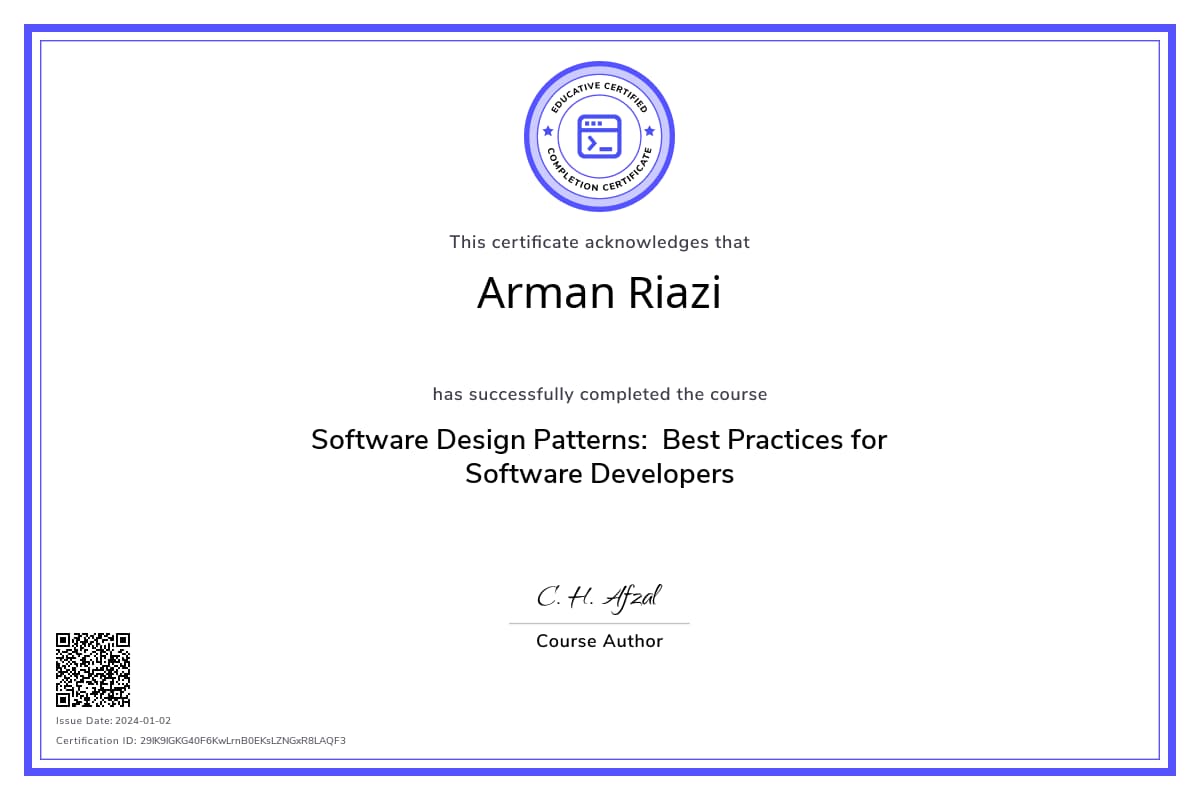Screen dimensions: 1200x800
Task: Click the QR code image
Action: [x=93, y=670]
